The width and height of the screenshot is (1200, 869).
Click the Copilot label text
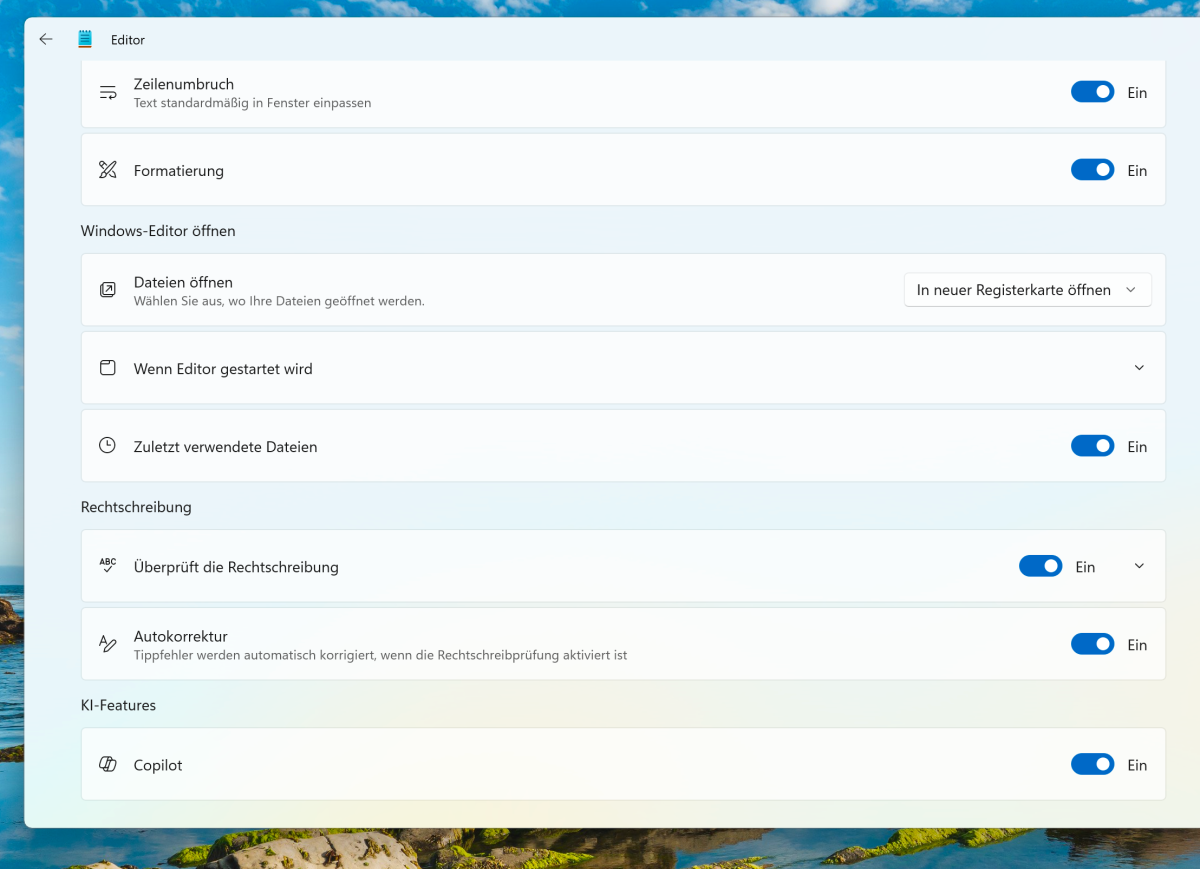158,766
